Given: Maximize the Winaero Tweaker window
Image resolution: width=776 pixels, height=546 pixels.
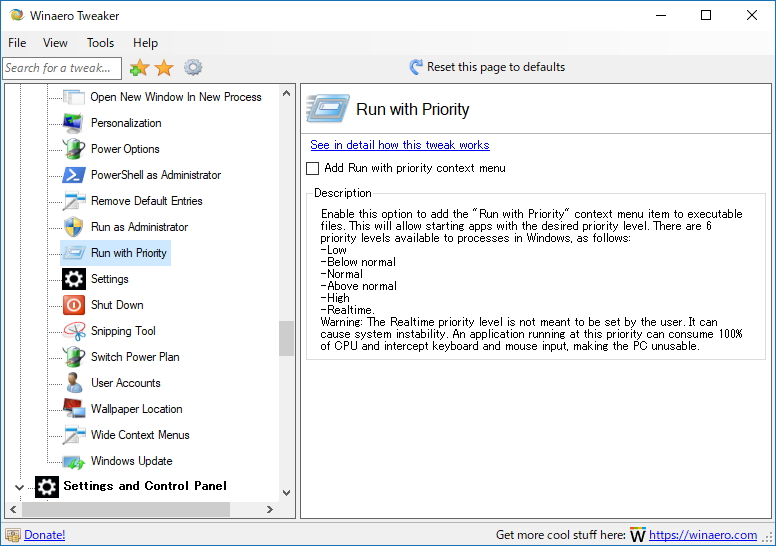Looking at the screenshot, I should [x=706, y=15].
